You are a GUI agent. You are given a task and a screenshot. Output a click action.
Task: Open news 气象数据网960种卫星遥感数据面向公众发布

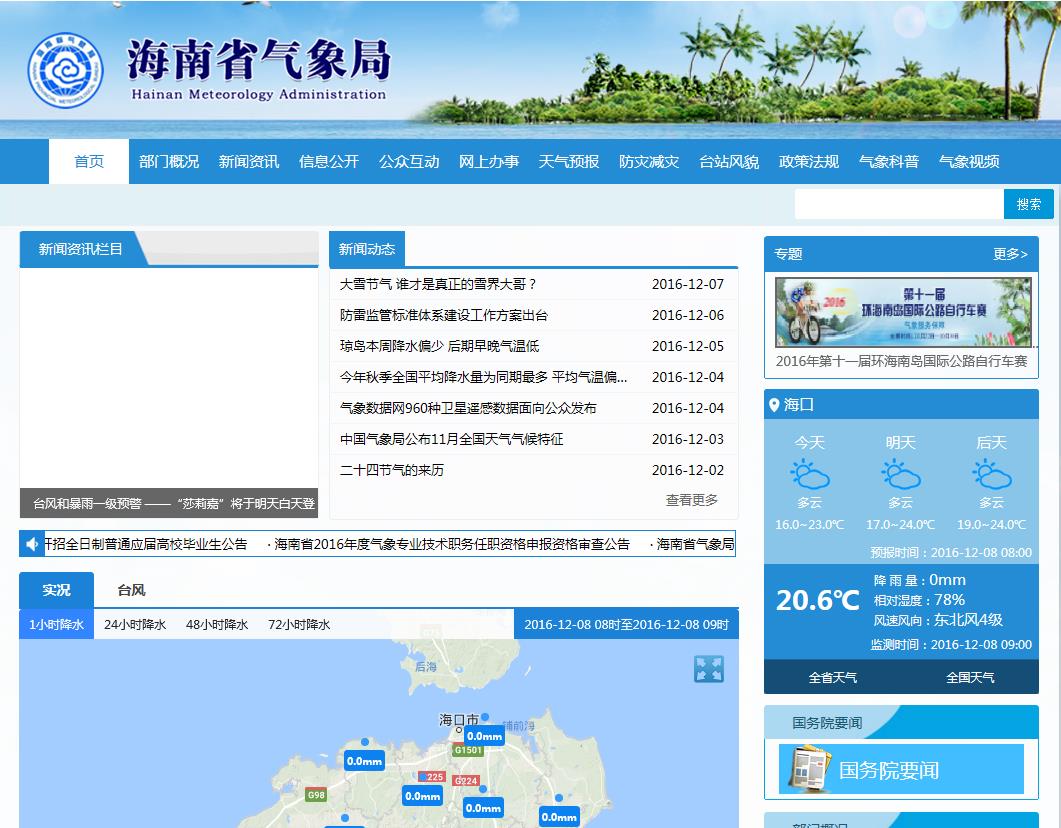coord(468,409)
